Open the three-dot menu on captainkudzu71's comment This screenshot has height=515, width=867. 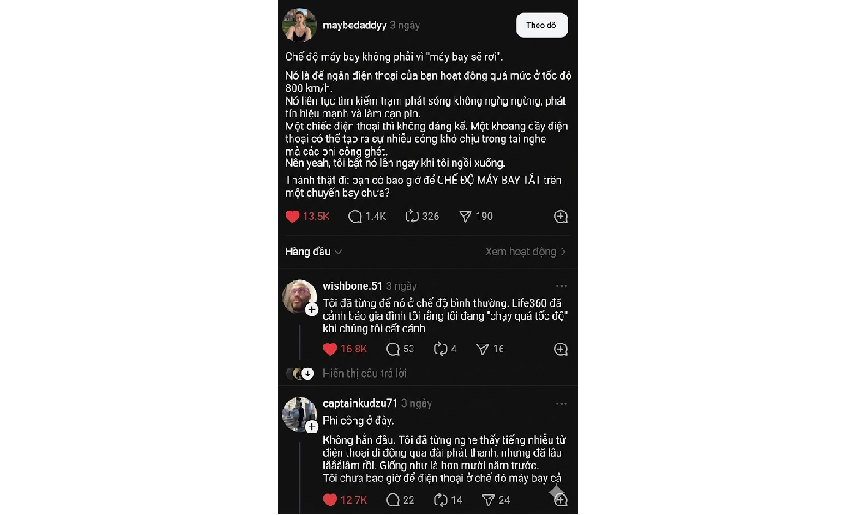point(561,403)
